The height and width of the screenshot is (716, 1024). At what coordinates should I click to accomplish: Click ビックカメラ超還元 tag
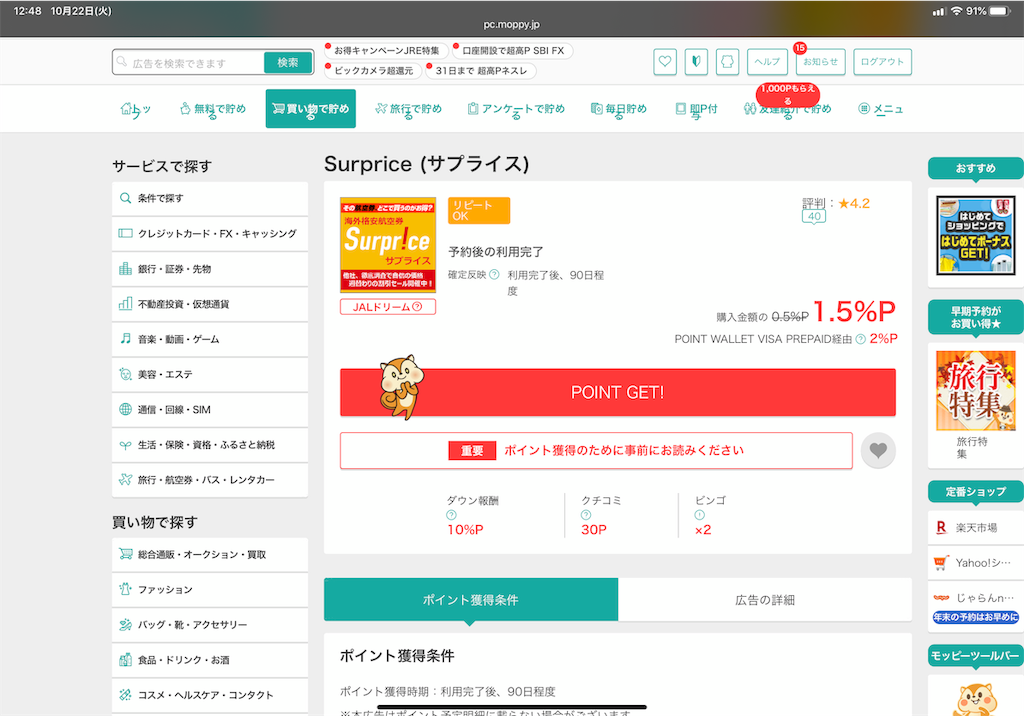pyautogui.click(x=373, y=71)
